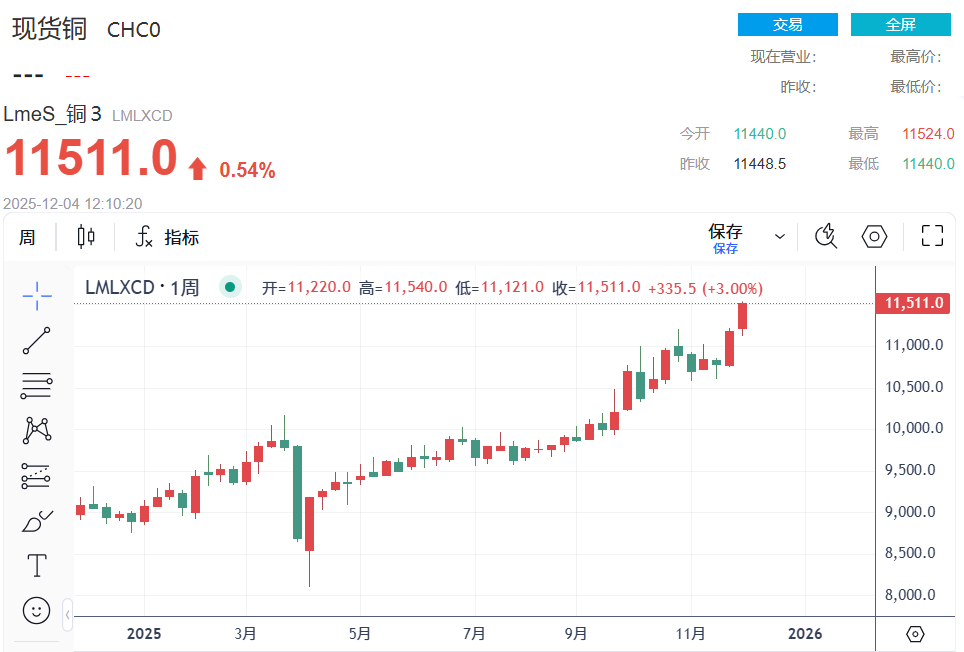The image size is (964, 652).
Task: Open the emoji icons tool
Action: 37,610
